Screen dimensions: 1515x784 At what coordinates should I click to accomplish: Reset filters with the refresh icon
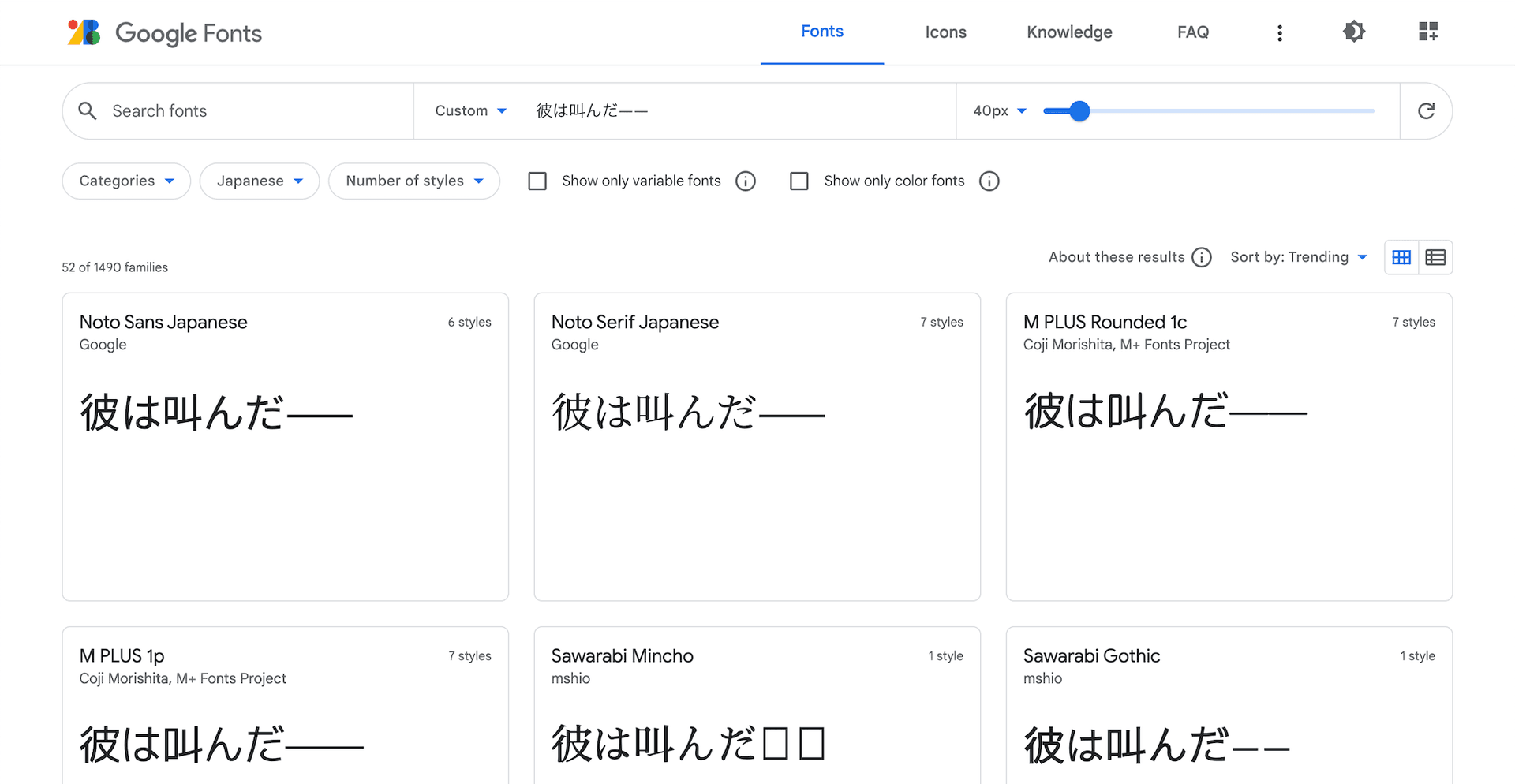(1426, 111)
